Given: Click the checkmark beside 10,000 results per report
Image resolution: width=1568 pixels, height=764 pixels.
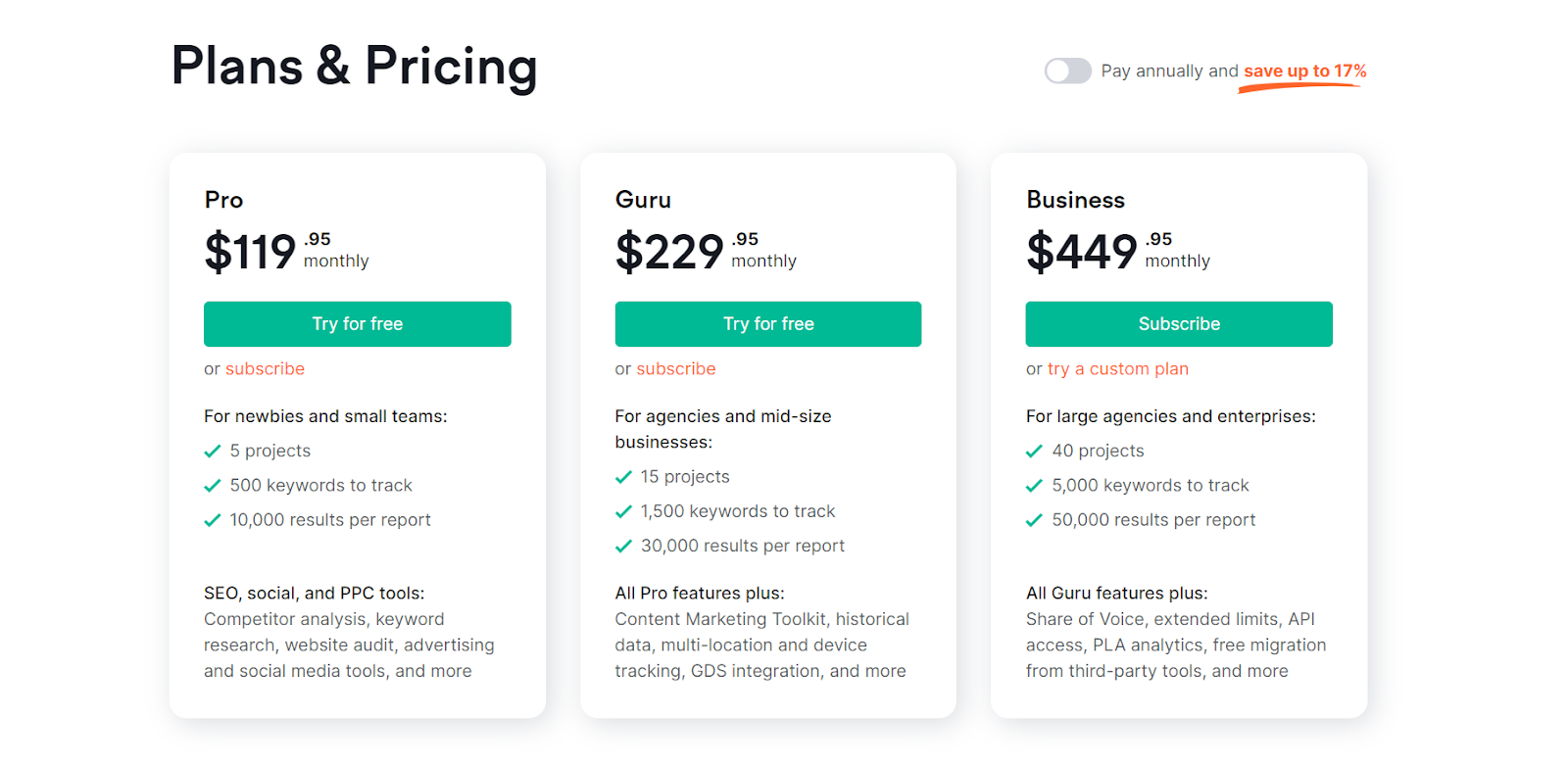Looking at the screenshot, I should click(212, 520).
